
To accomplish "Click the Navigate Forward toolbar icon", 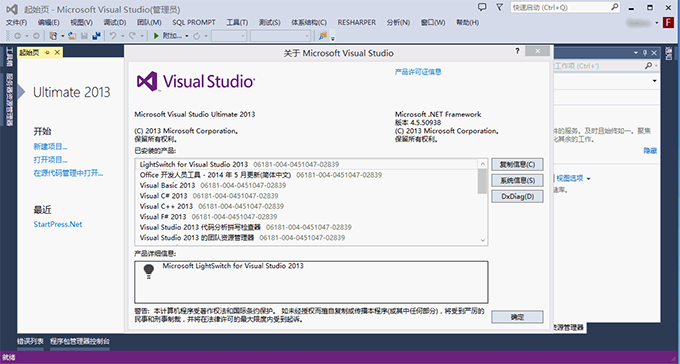I will 36,36.
